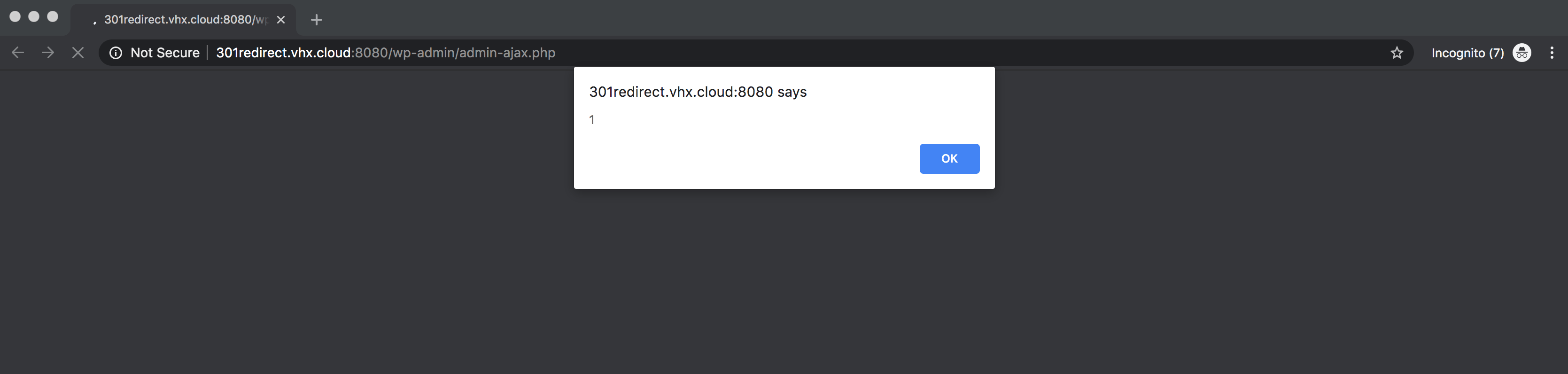Screen dimensions: 1568x374
Task: Maximize the browser window
Action: coord(53,16)
